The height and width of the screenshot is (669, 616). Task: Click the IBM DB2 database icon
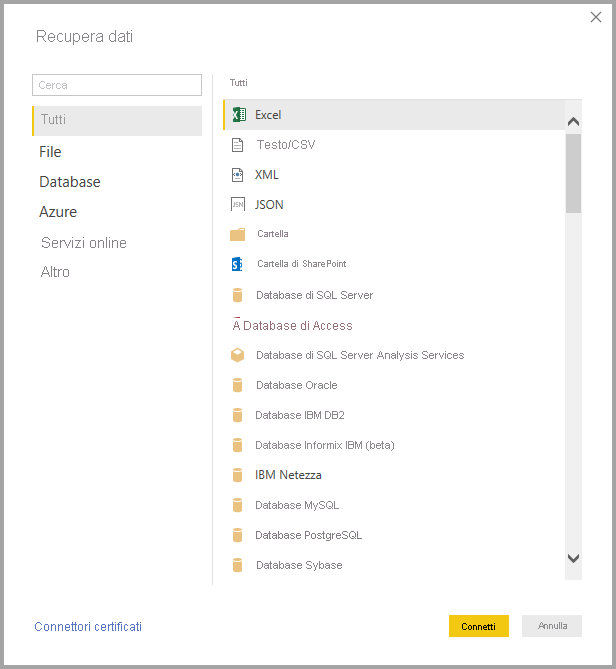(x=238, y=415)
